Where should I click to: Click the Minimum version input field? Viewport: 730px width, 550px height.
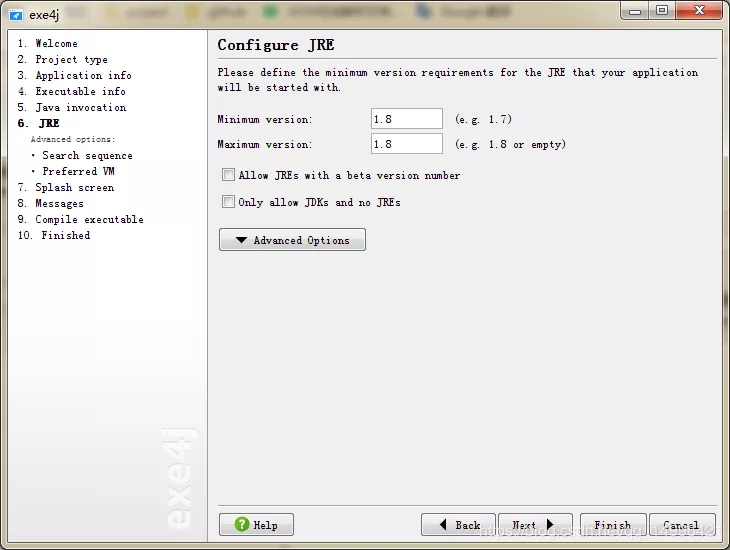click(407, 119)
